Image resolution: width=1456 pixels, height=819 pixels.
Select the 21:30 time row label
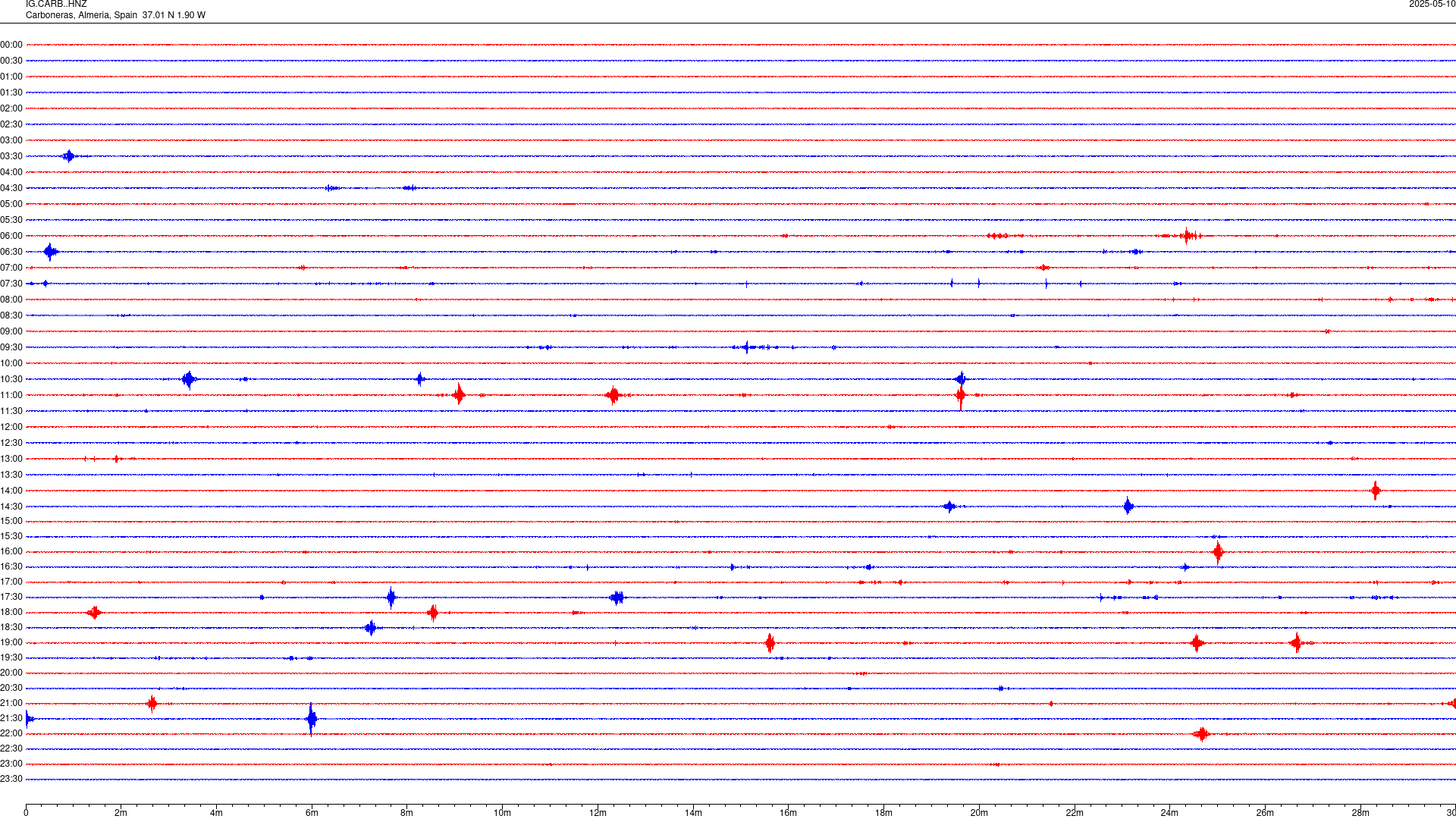click(x=11, y=718)
